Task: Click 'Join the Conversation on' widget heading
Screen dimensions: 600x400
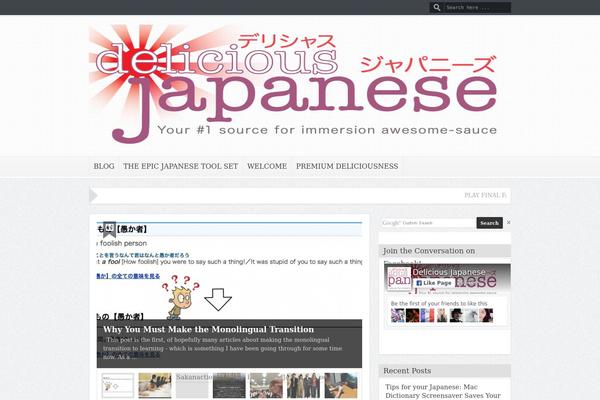Action: [429, 251]
